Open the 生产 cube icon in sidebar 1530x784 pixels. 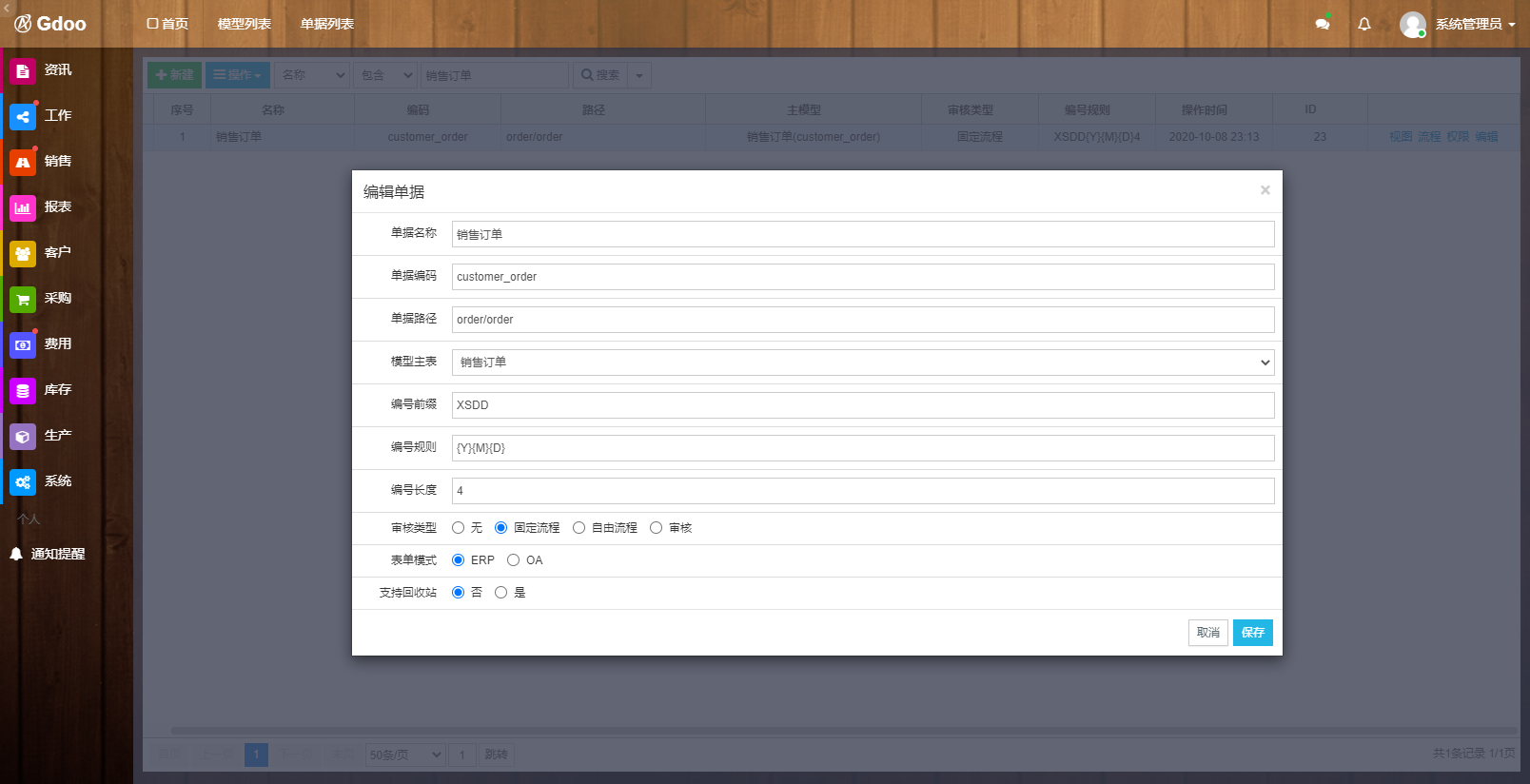tap(23, 437)
